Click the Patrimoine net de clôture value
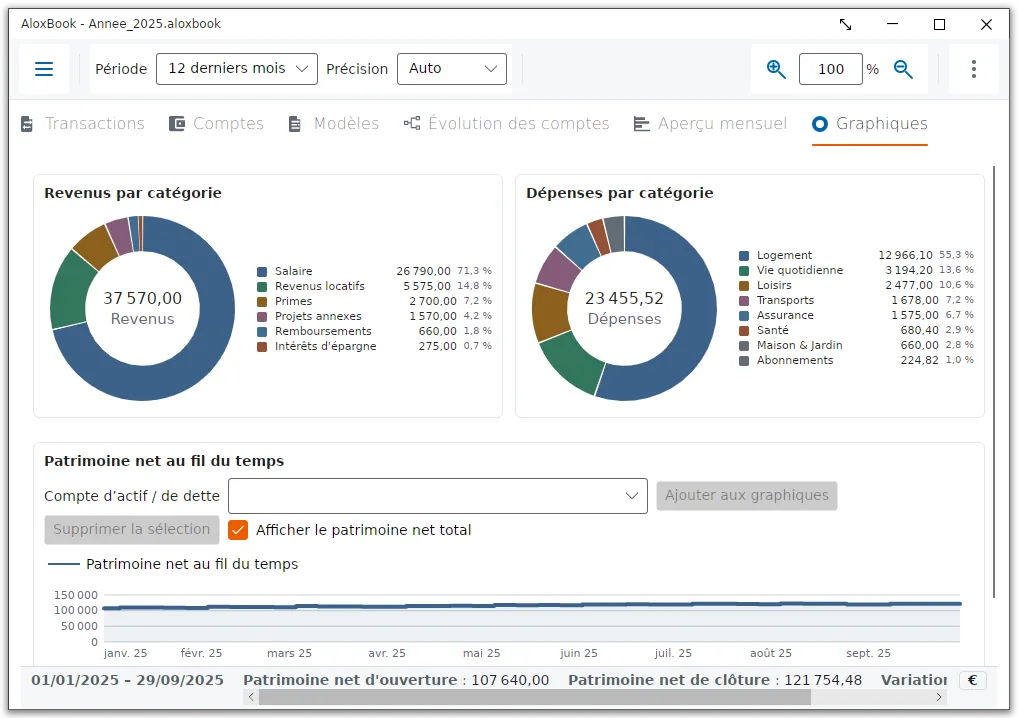 click(823, 680)
